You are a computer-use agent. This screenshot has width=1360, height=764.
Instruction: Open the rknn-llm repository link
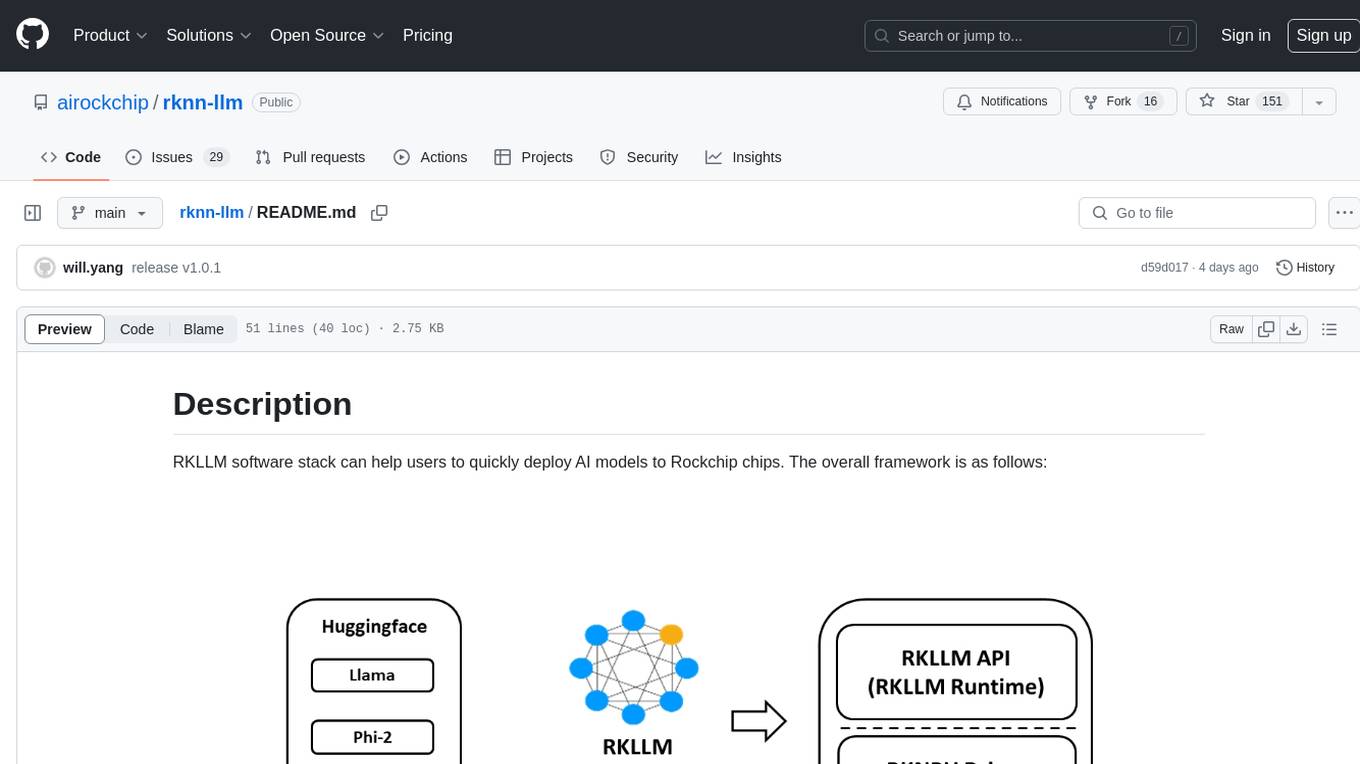point(203,102)
